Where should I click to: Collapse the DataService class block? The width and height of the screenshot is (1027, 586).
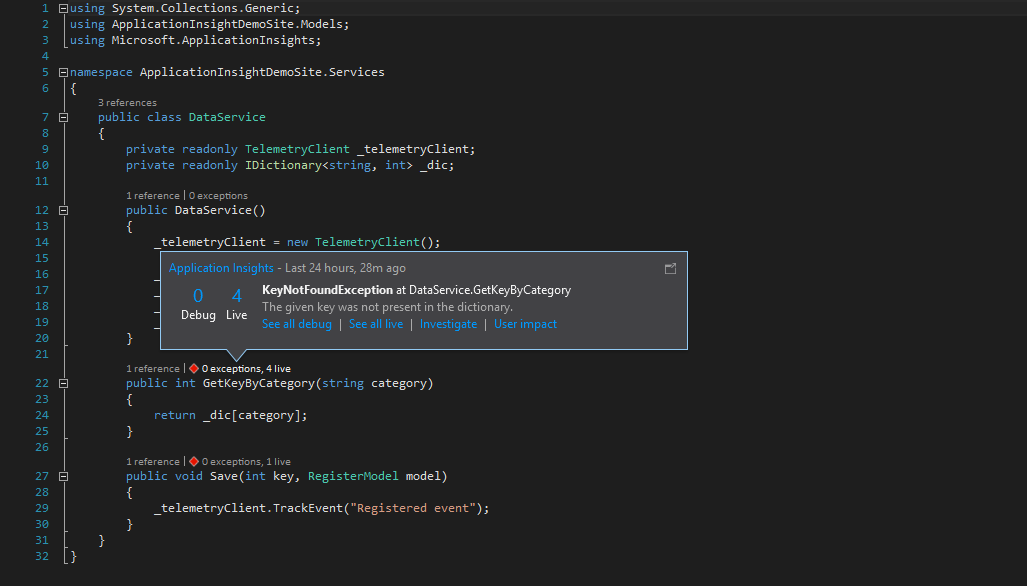point(64,118)
